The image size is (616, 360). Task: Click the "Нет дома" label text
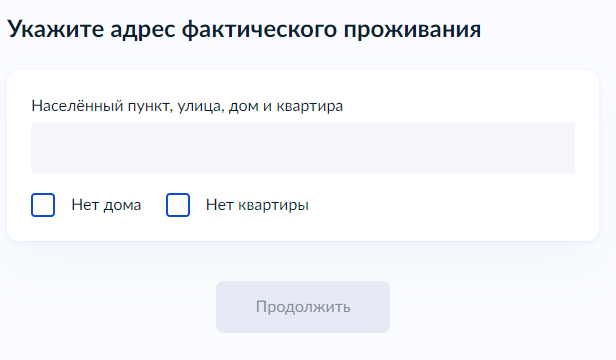click(x=106, y=205)
